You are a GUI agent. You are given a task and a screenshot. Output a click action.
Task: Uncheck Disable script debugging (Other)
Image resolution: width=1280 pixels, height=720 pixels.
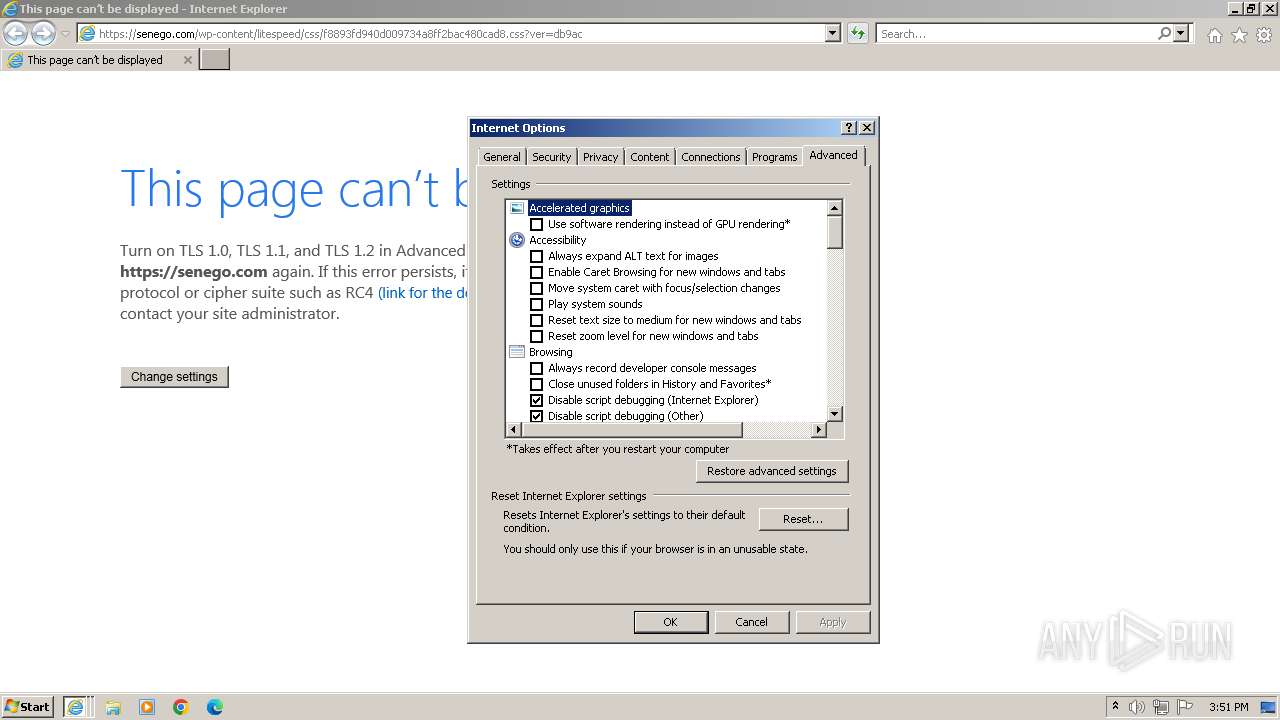coord(537,416)
